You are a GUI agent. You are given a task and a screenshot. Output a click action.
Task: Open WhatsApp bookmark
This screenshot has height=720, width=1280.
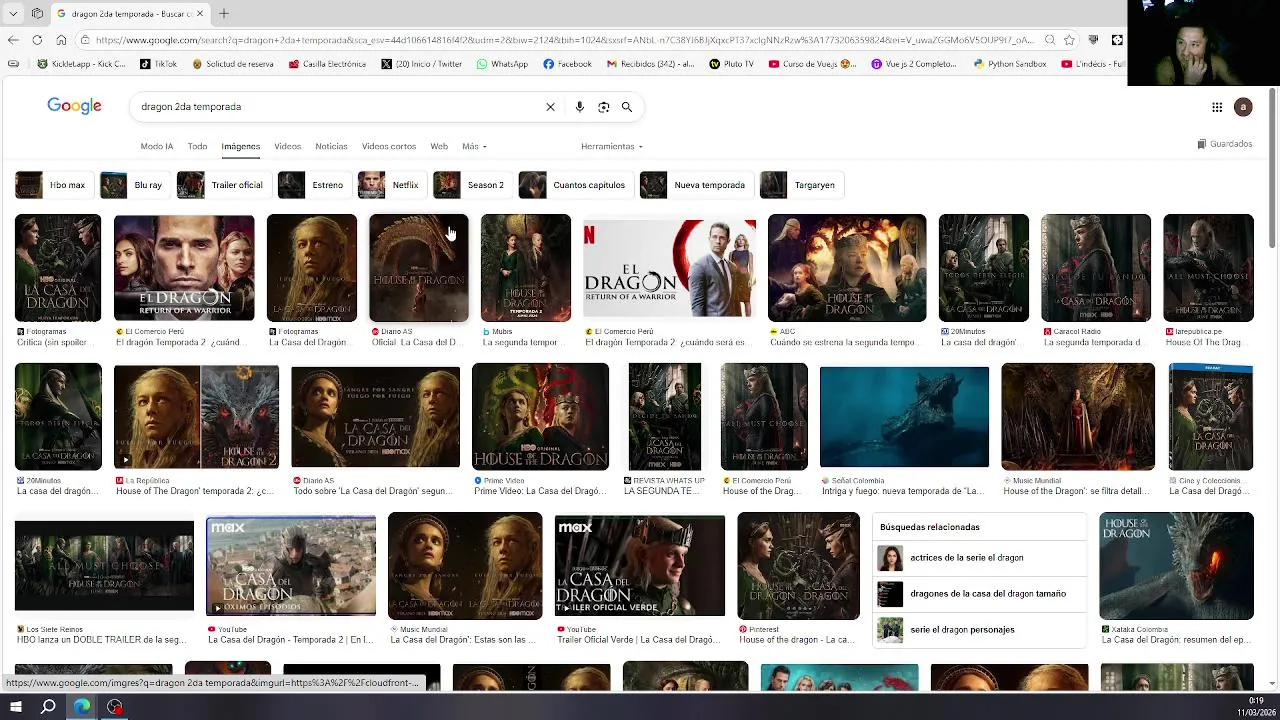pyautogui.click(x=502, y=64)
